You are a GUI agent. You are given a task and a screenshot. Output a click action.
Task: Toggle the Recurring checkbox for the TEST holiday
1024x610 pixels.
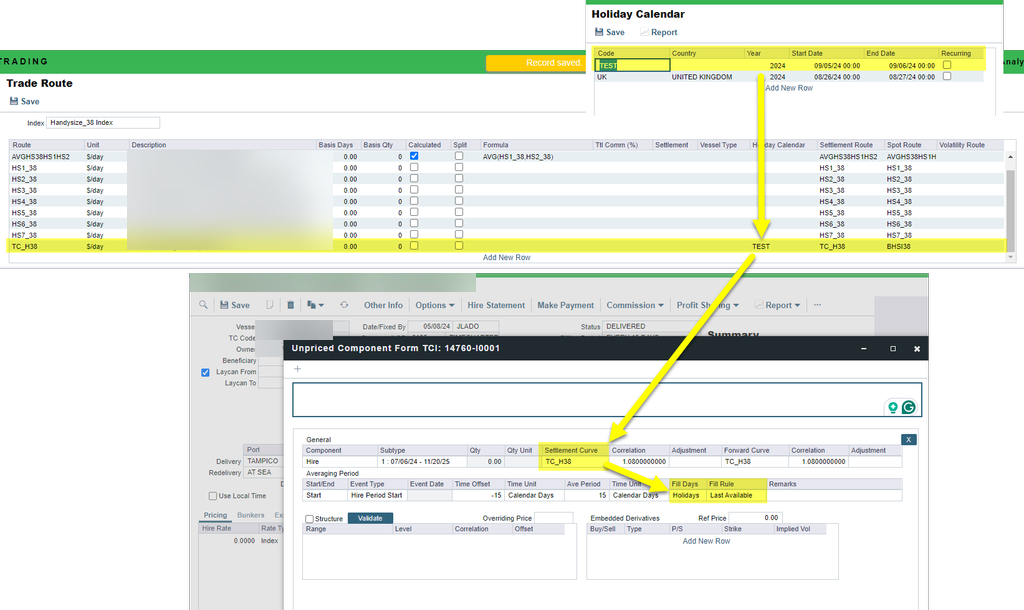947,65
